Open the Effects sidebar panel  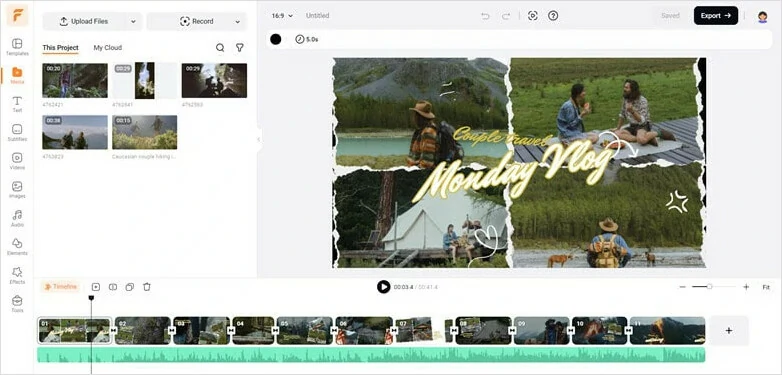(x=17, y=275)
